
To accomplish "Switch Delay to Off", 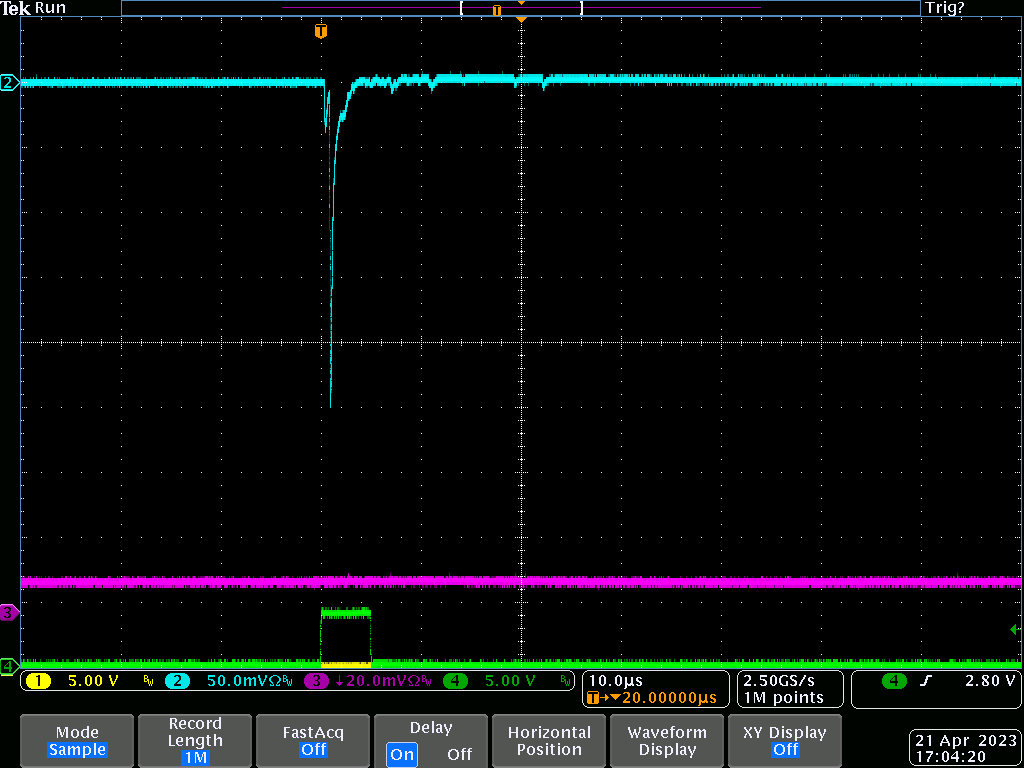I will click(x=459, y=754).
